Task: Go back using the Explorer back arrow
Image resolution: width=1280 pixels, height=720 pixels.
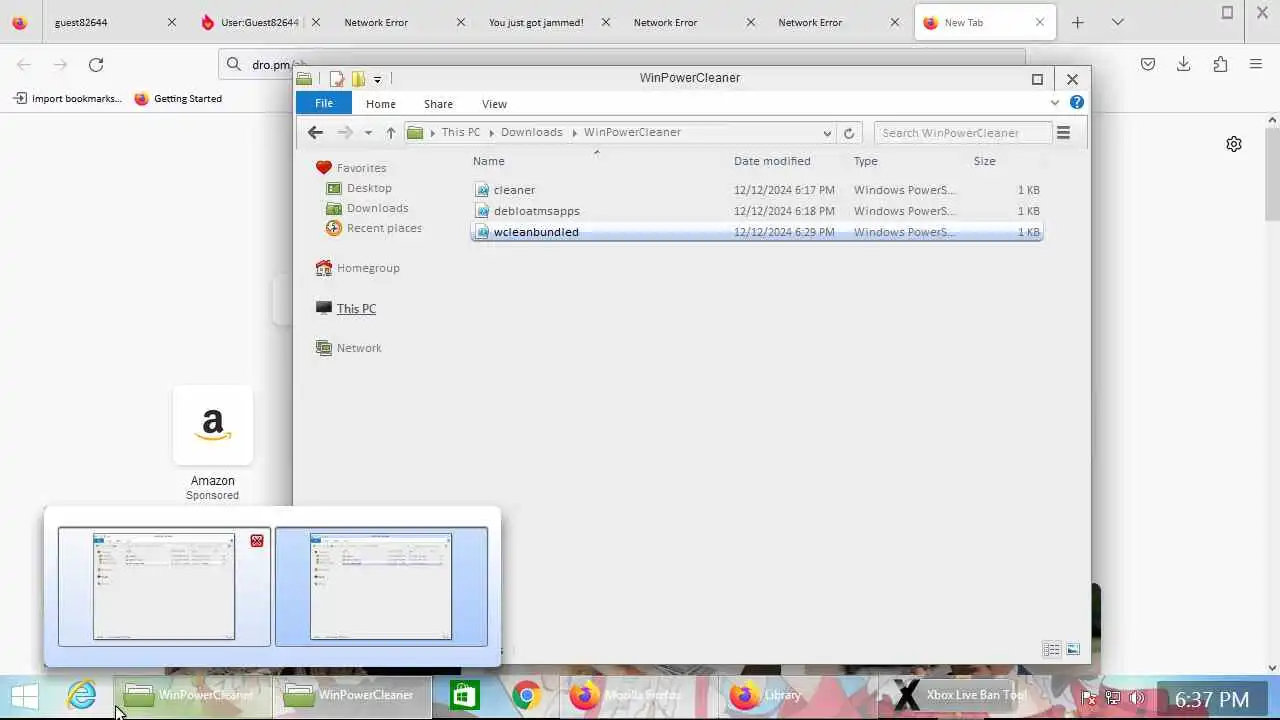Action: click(x=315, y=132)
